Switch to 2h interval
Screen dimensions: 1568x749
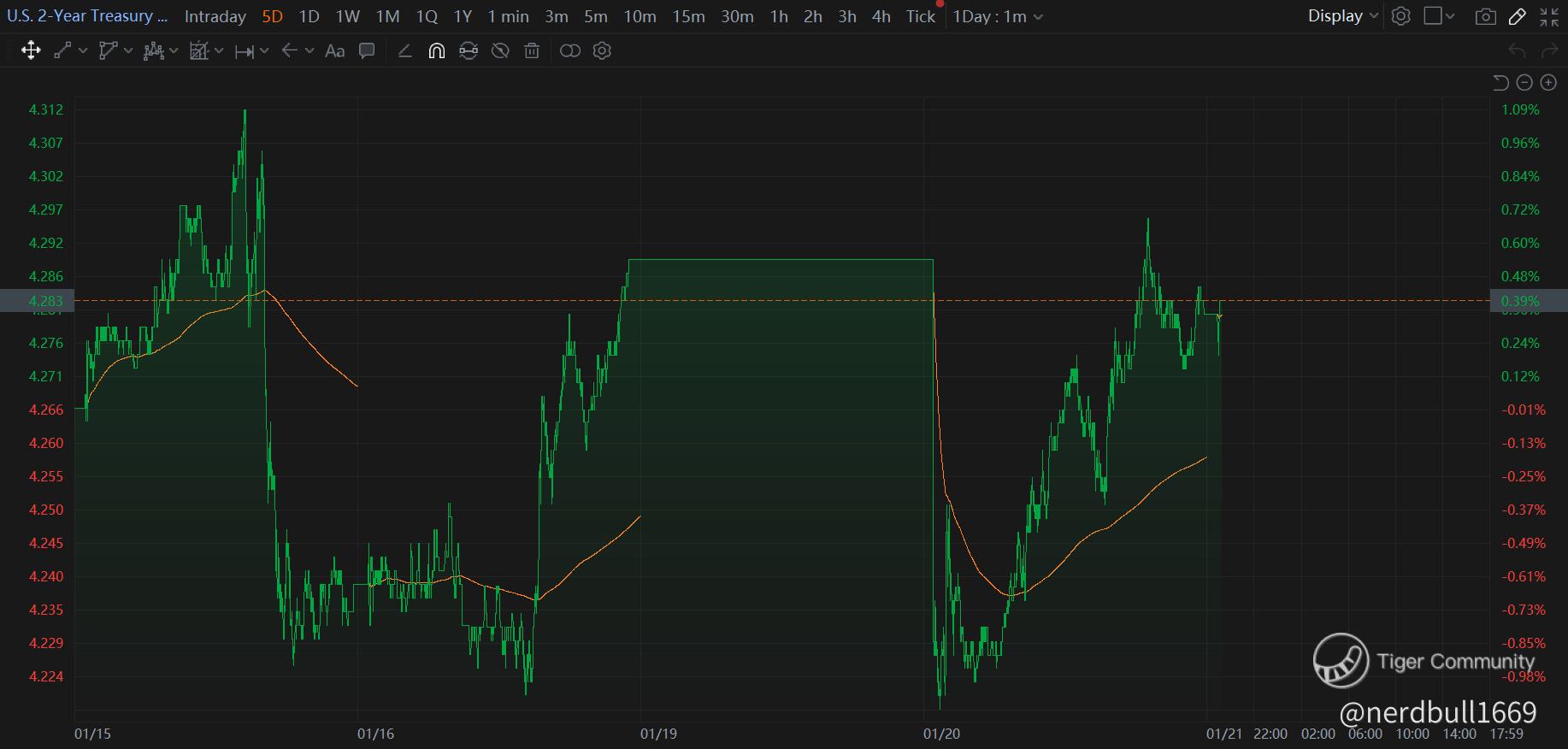coord(813,16)
